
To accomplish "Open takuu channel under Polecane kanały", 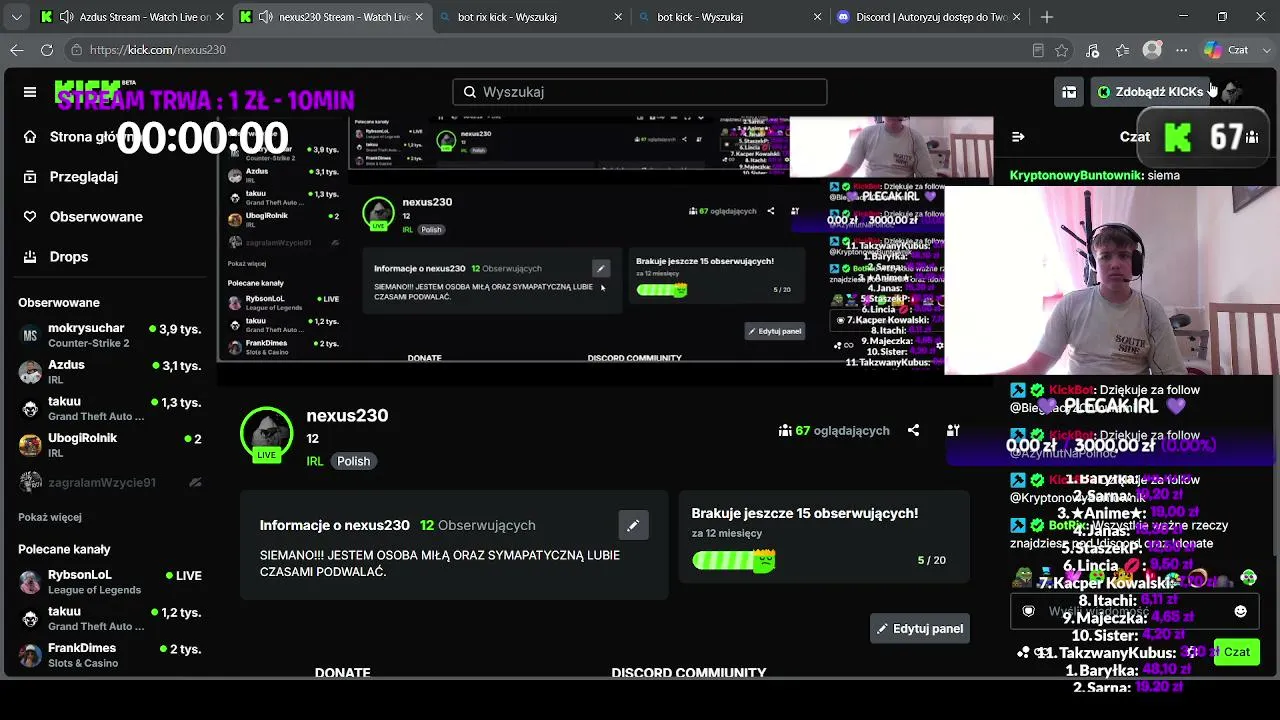I will click(x=110, y=618).
